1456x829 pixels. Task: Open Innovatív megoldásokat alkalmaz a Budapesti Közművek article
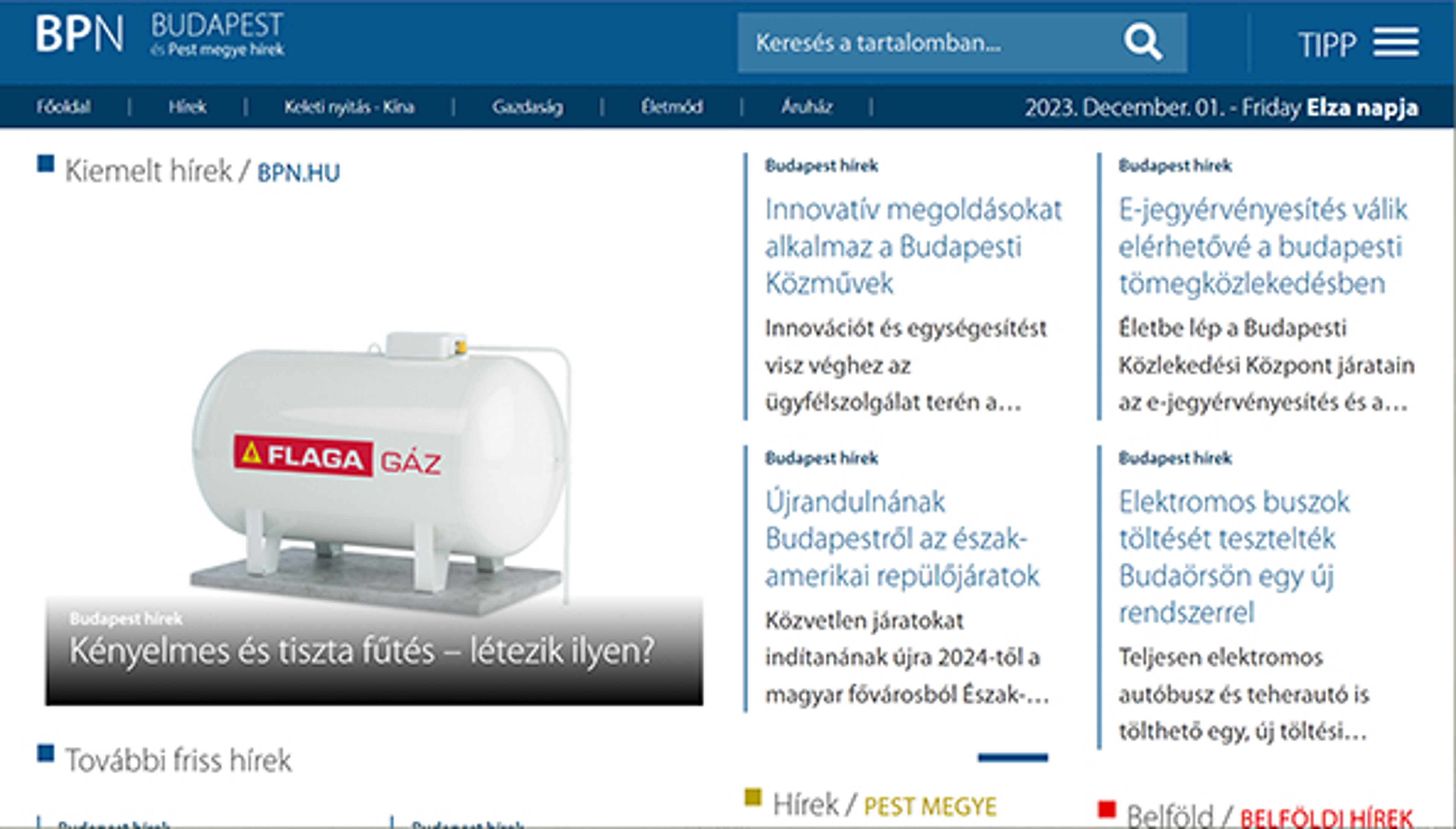(912, 247)
